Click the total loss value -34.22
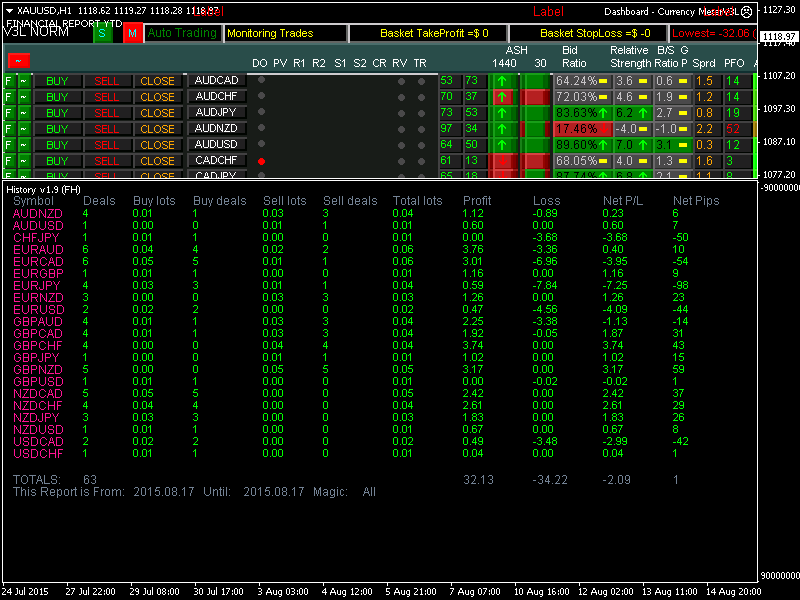This screenshot has width=800, height=600. pos(549,480)
